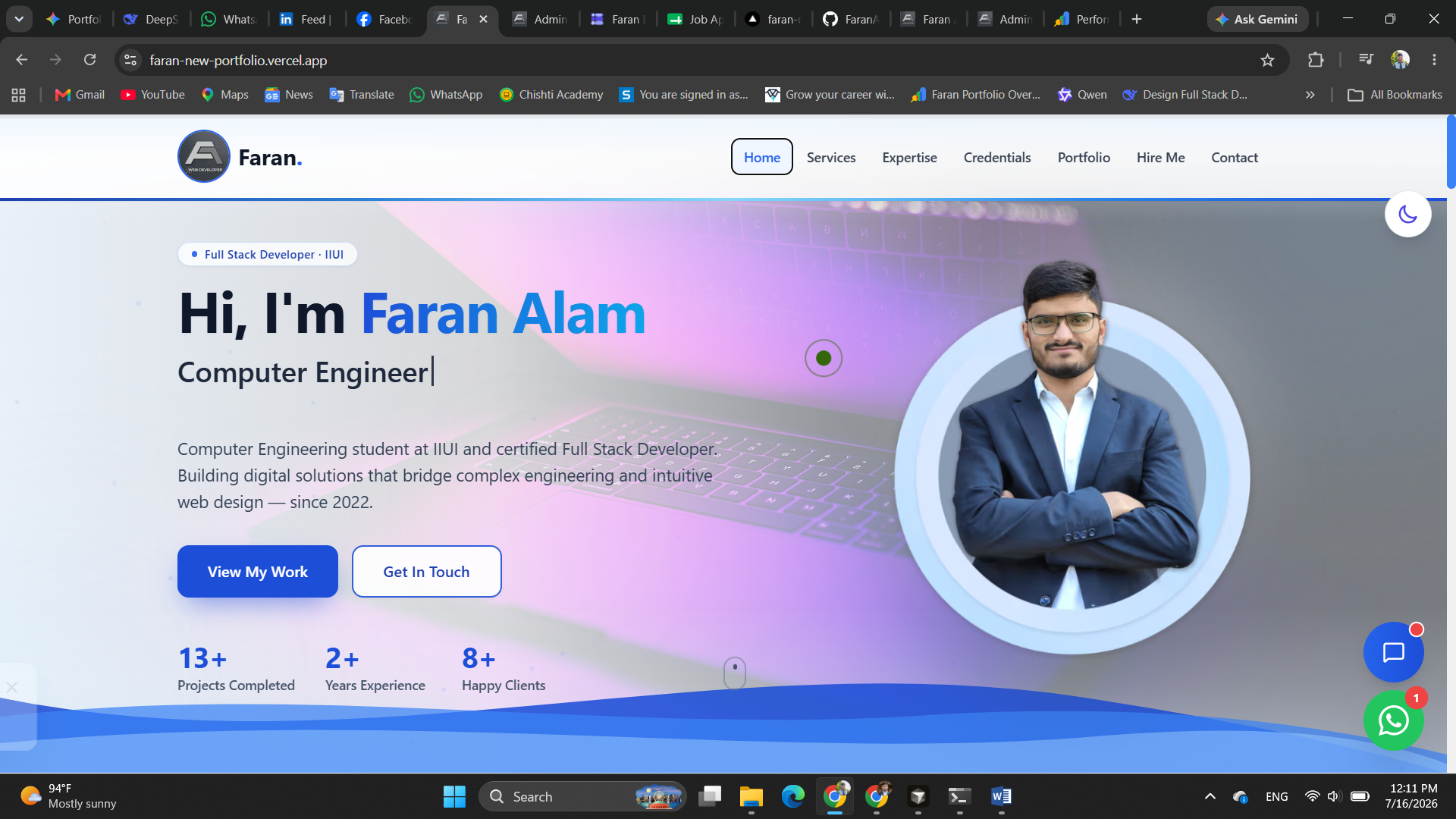This screenshot has width=1456, height=819.
Task: Navigate to the Hire Me section
Action: (1160, 157)
